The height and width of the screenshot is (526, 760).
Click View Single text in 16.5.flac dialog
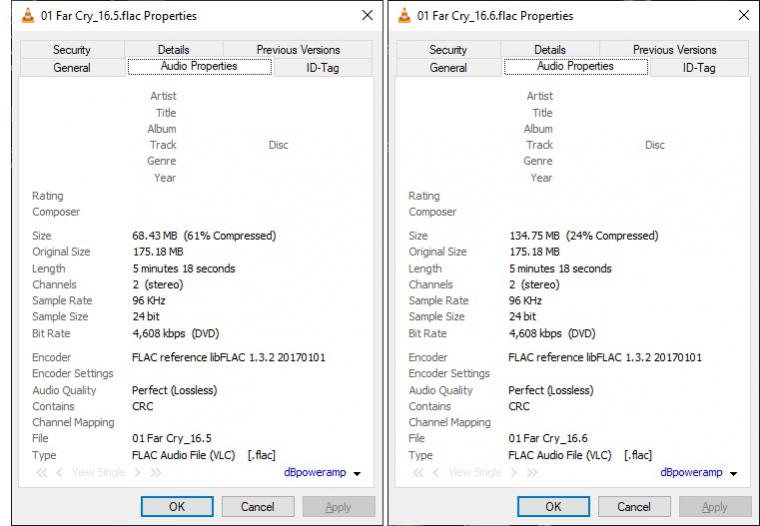[98, 473]
